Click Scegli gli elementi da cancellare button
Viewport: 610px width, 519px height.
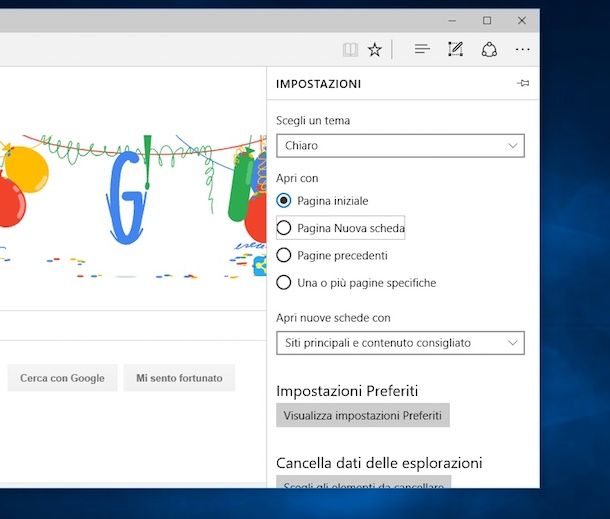tap(363, 482)
